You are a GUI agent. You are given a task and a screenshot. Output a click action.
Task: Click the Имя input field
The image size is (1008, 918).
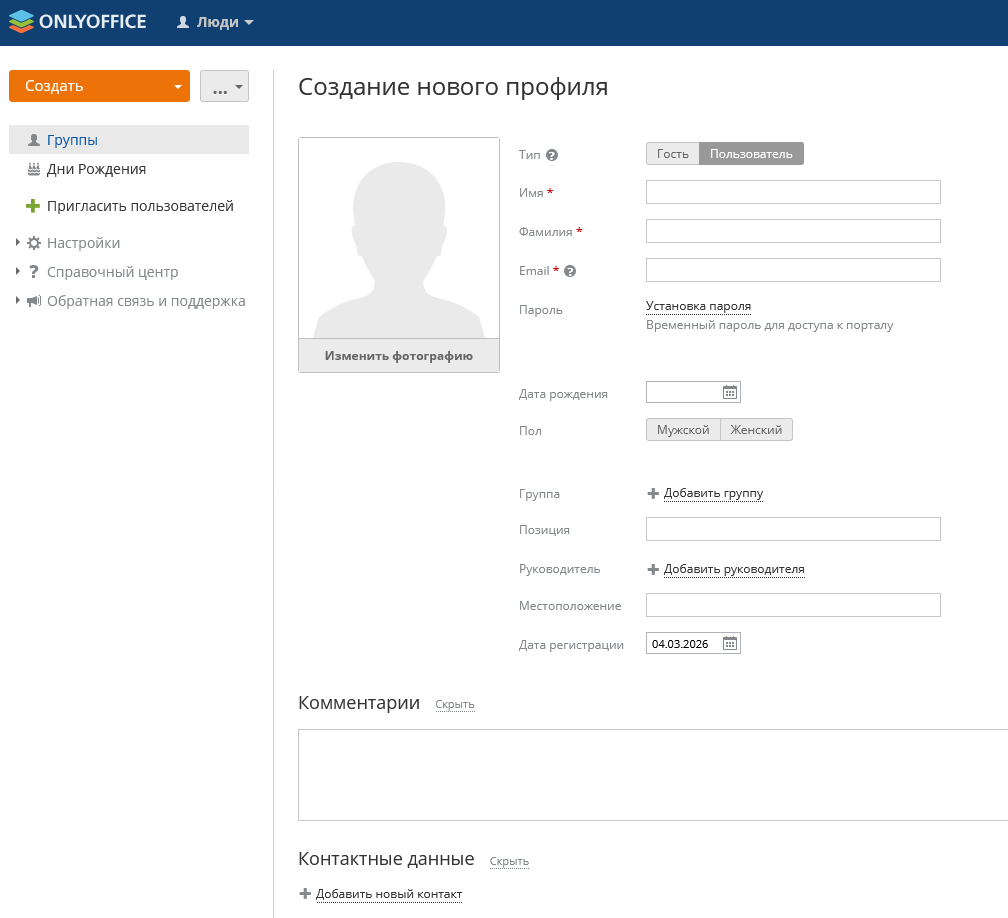793,192
